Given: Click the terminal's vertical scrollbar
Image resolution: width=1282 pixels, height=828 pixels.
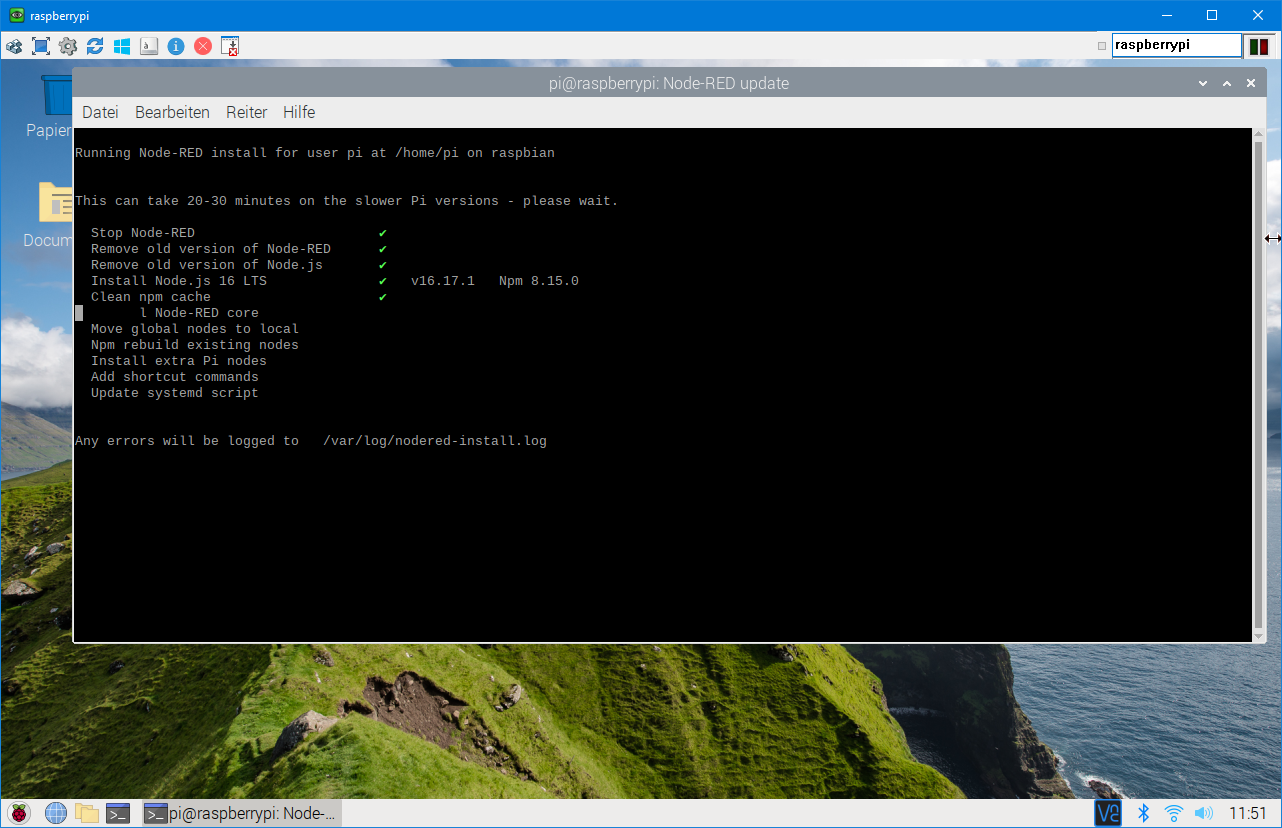Looking at the screenshot, I should point(1259,385).
